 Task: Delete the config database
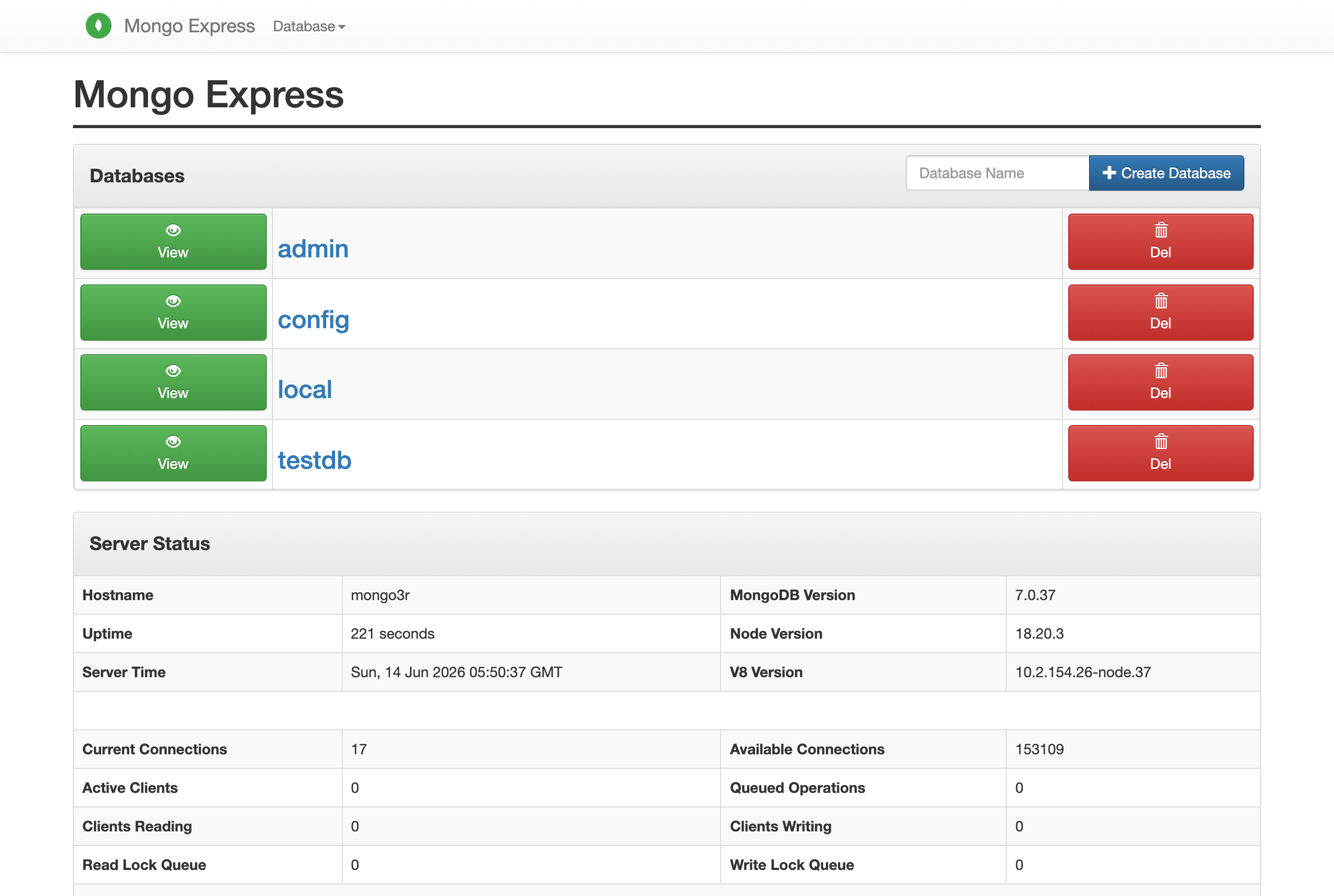[1161, 313]
